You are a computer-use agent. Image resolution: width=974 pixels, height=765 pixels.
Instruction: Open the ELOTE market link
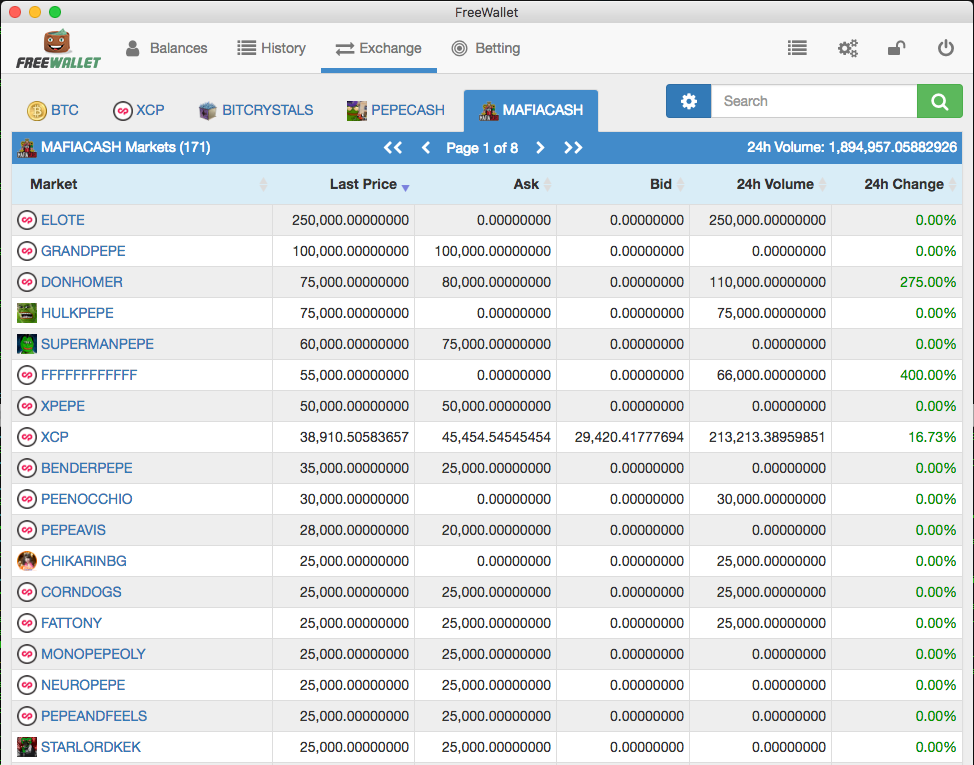point(63,220)
